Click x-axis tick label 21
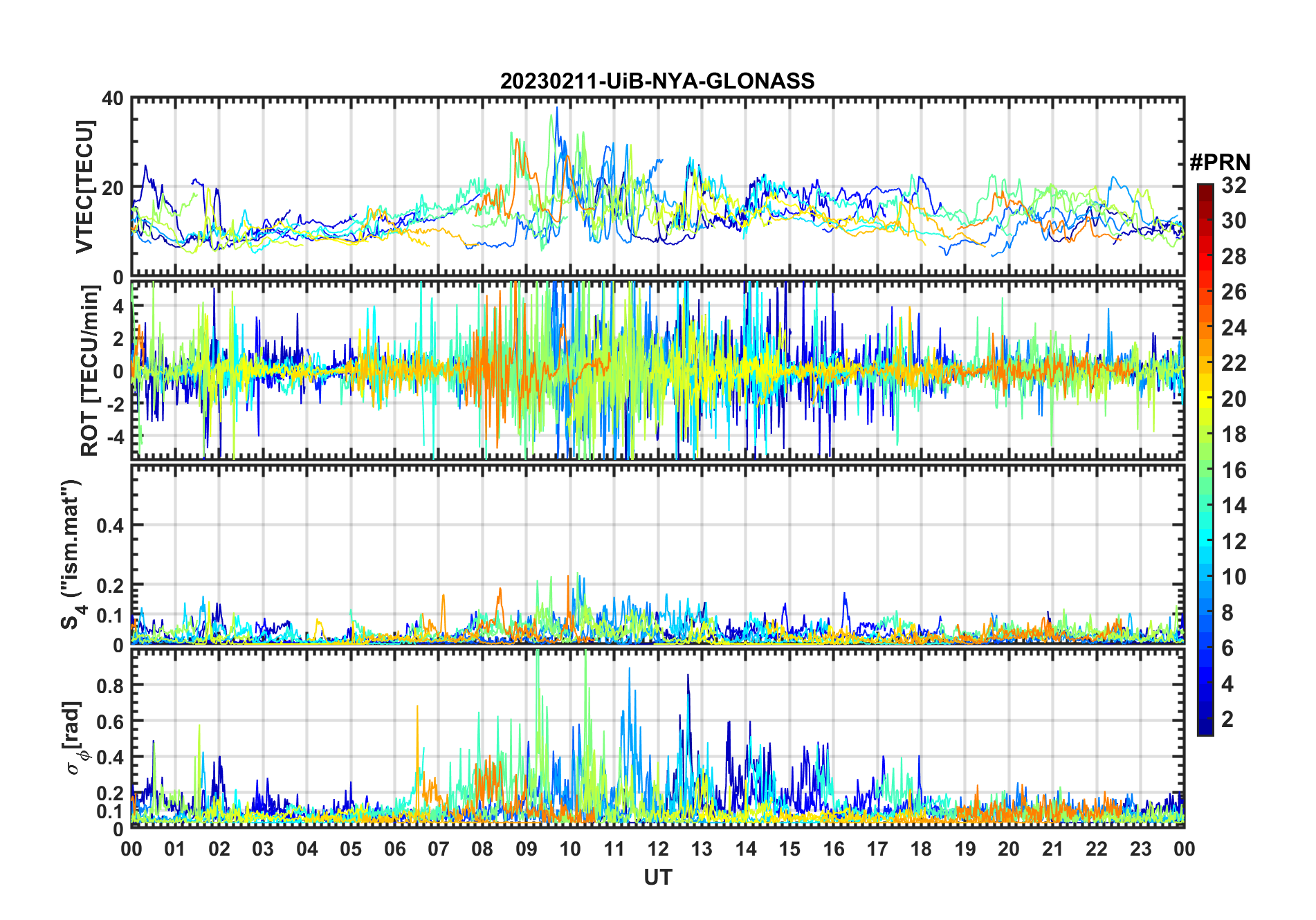Viewport: 1316px width, 920px height. click(1052, 849)
